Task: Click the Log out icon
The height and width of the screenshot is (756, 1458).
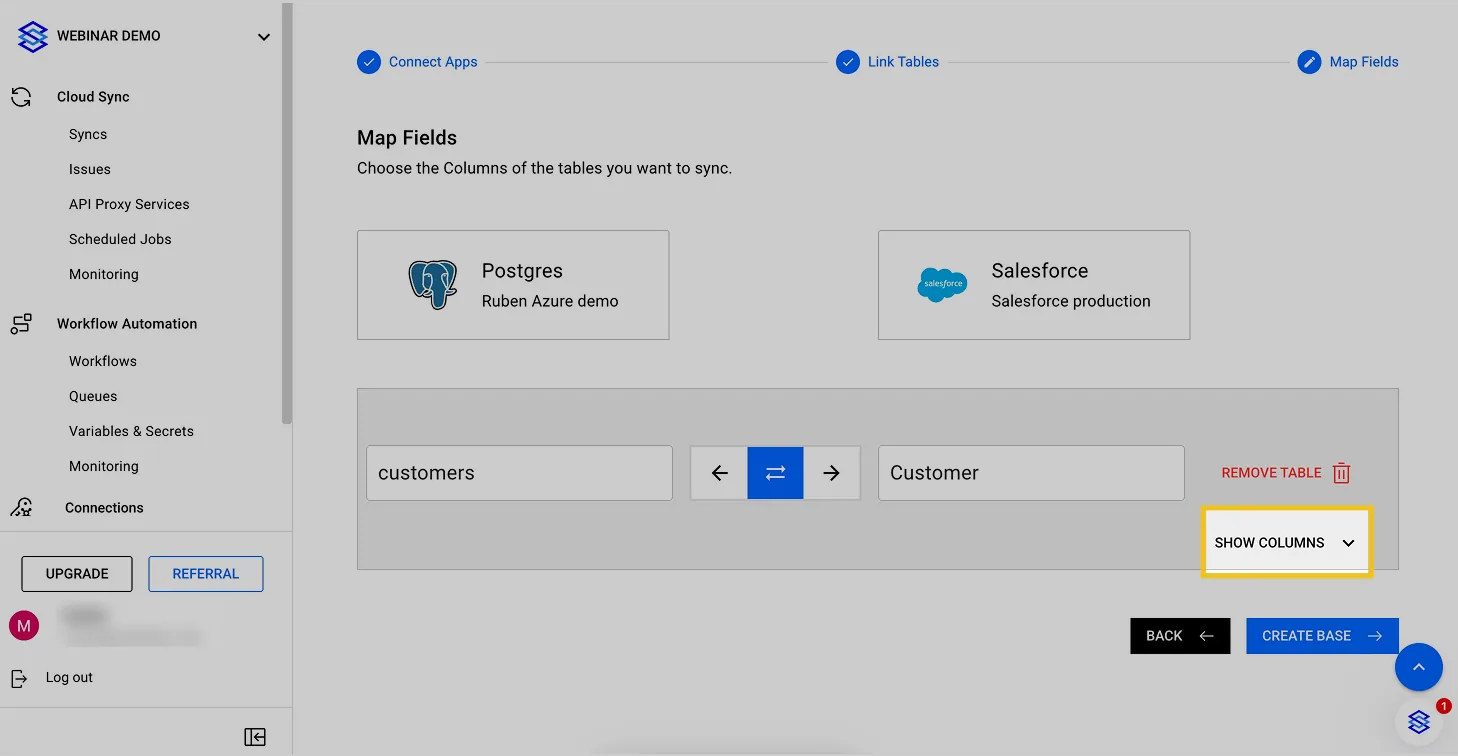Action: pos(19,678)
